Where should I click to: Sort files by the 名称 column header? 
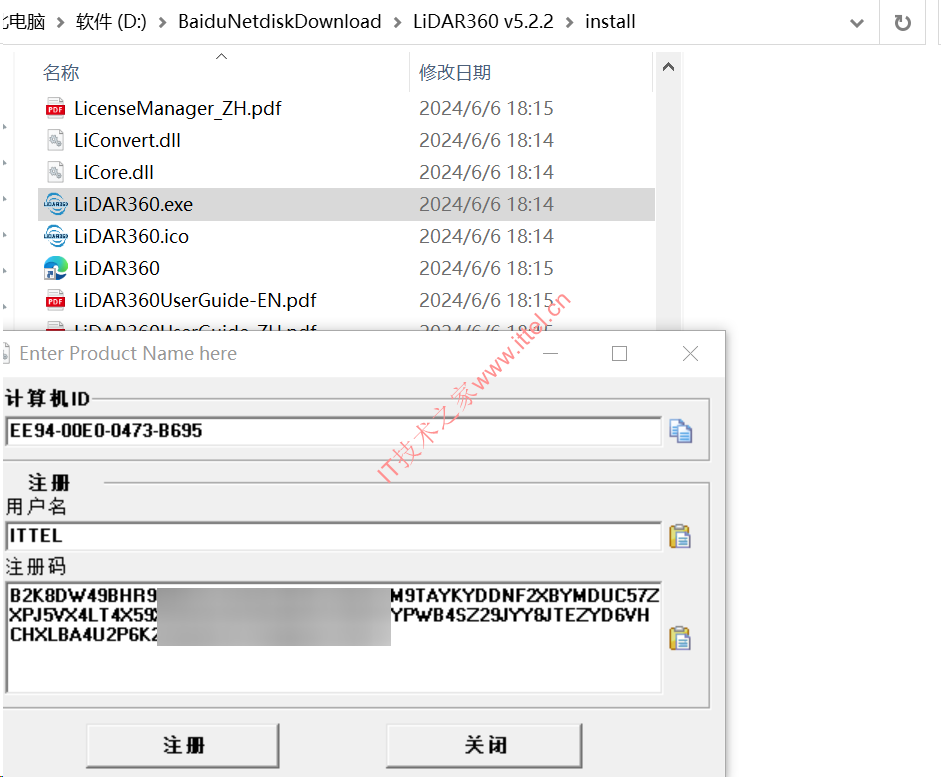click(x=61, y=73)
